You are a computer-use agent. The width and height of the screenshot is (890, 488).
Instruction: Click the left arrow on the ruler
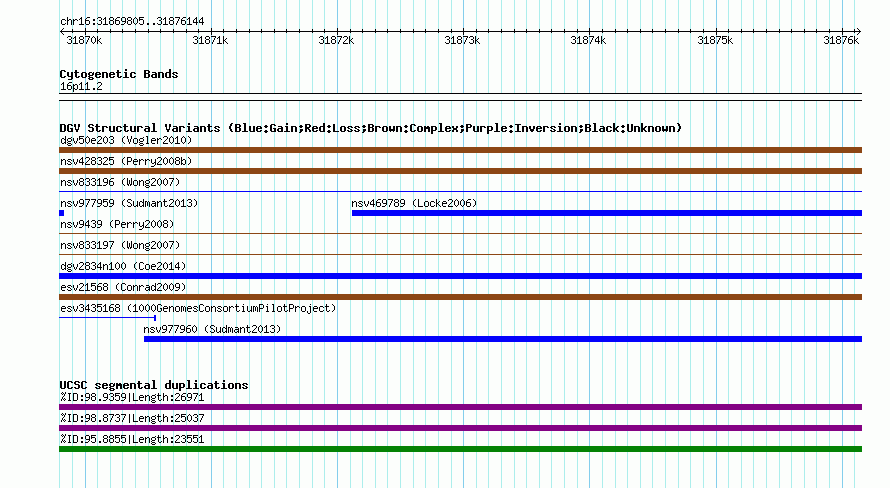click(62, 32)
